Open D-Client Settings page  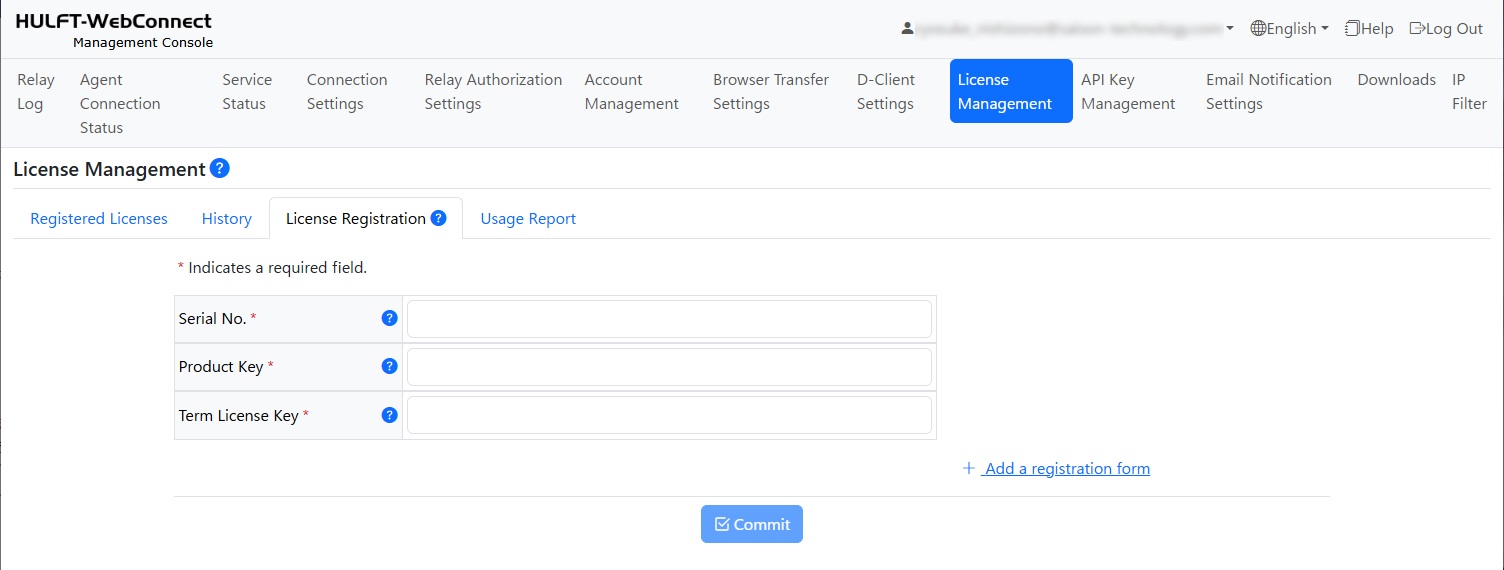click(886, 91)
